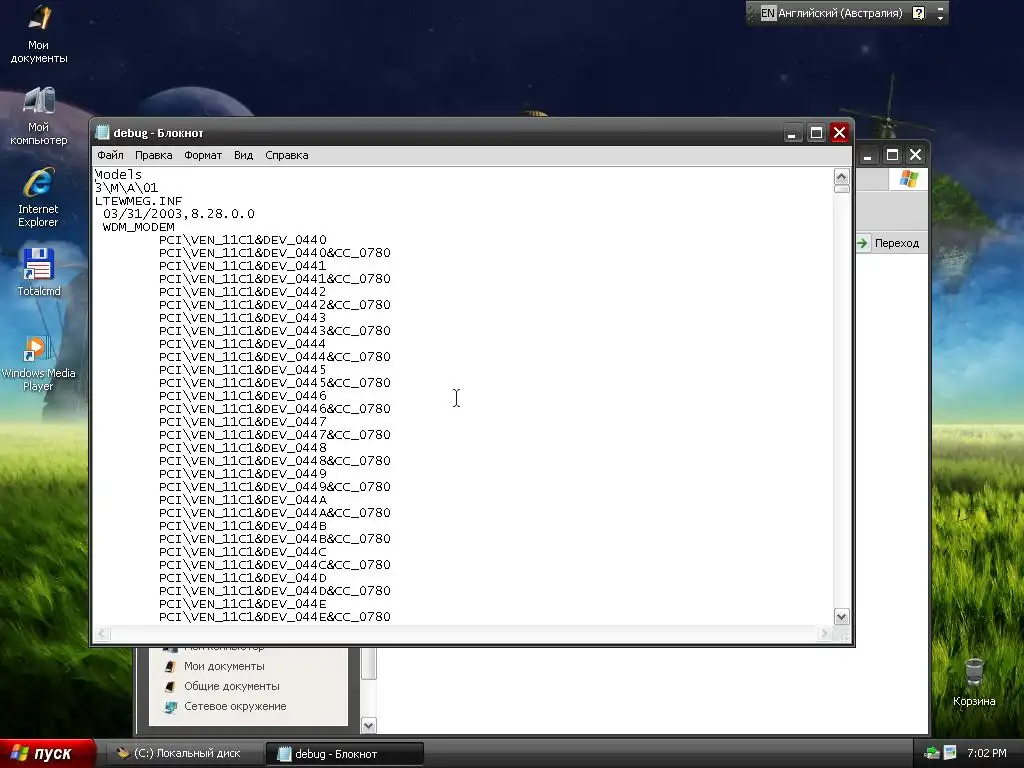
Task: Maximize the Explorer window behind Notepad
Action: point(892,155)
